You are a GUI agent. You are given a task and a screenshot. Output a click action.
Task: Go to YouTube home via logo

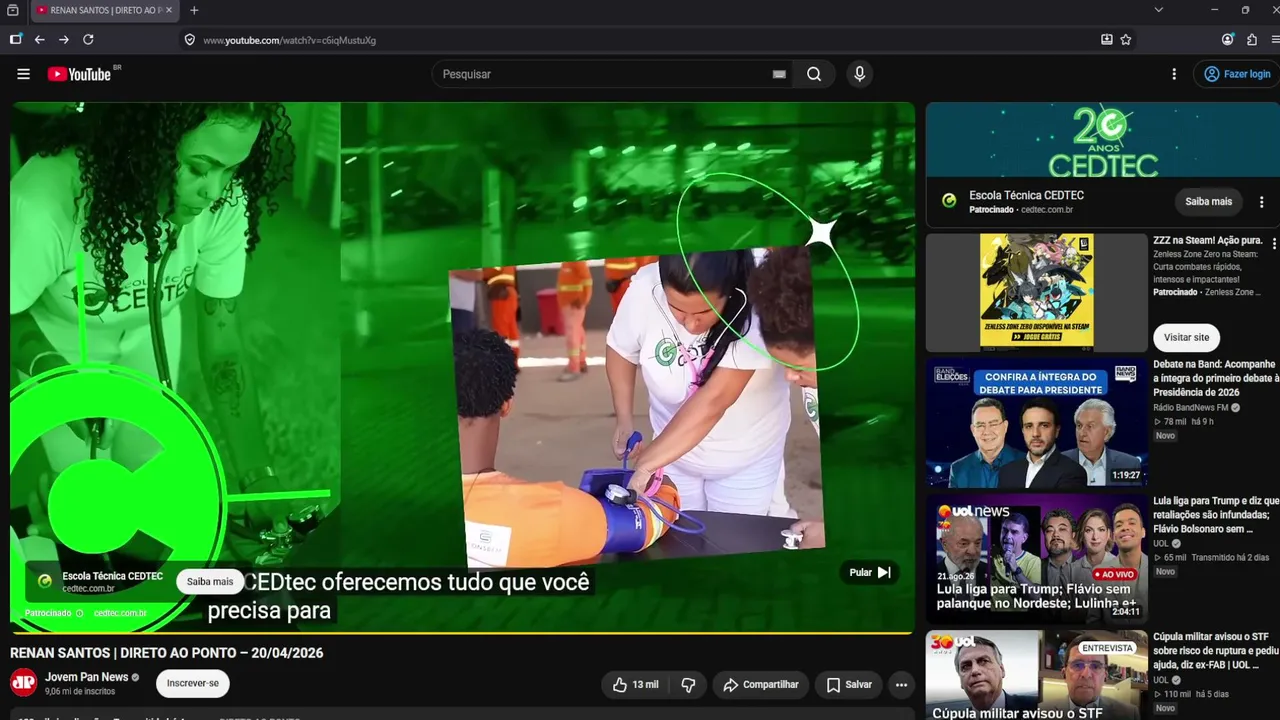tap(79, 74)
